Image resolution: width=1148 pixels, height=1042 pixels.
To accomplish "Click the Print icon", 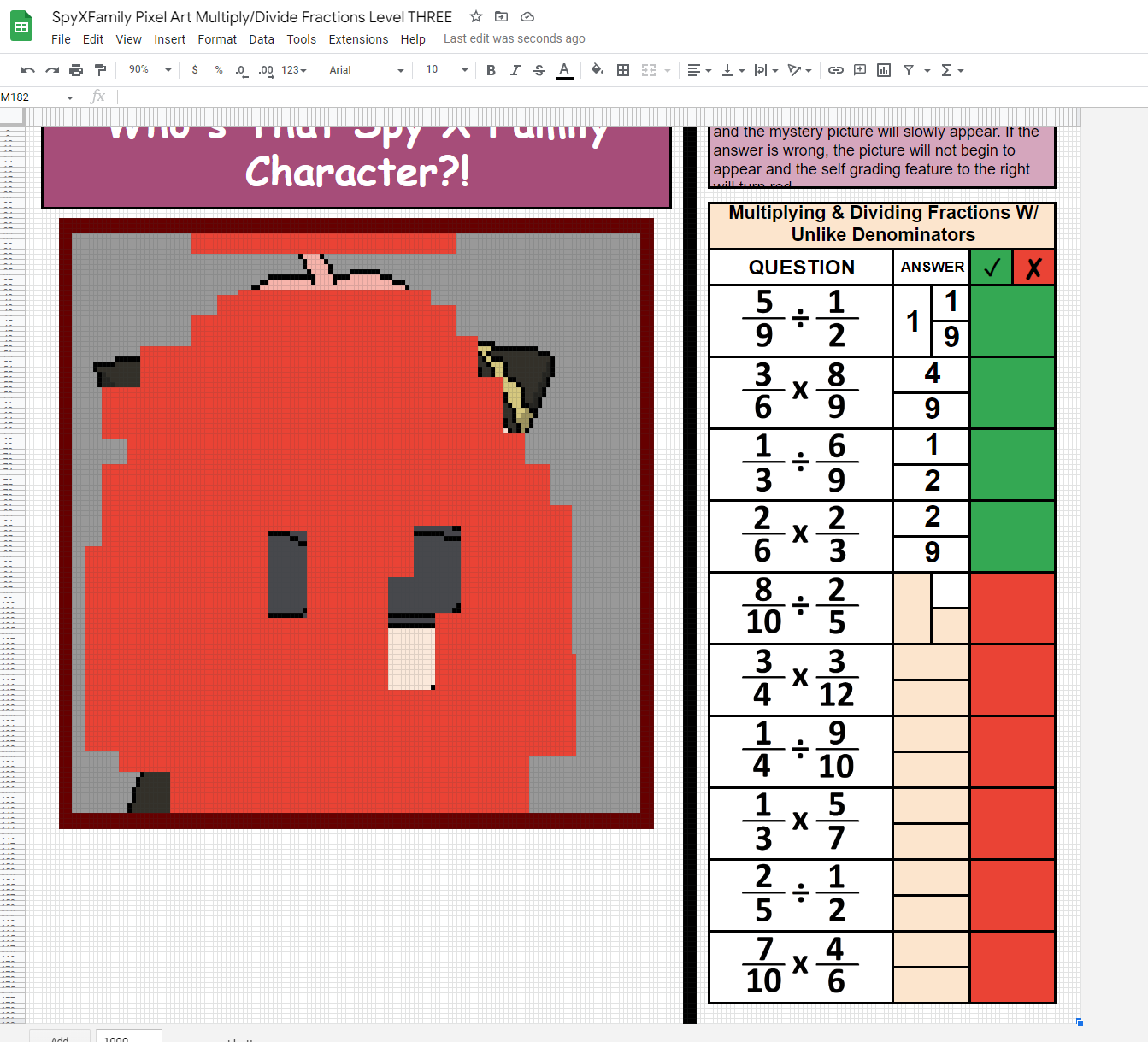I will pos(76,70).
